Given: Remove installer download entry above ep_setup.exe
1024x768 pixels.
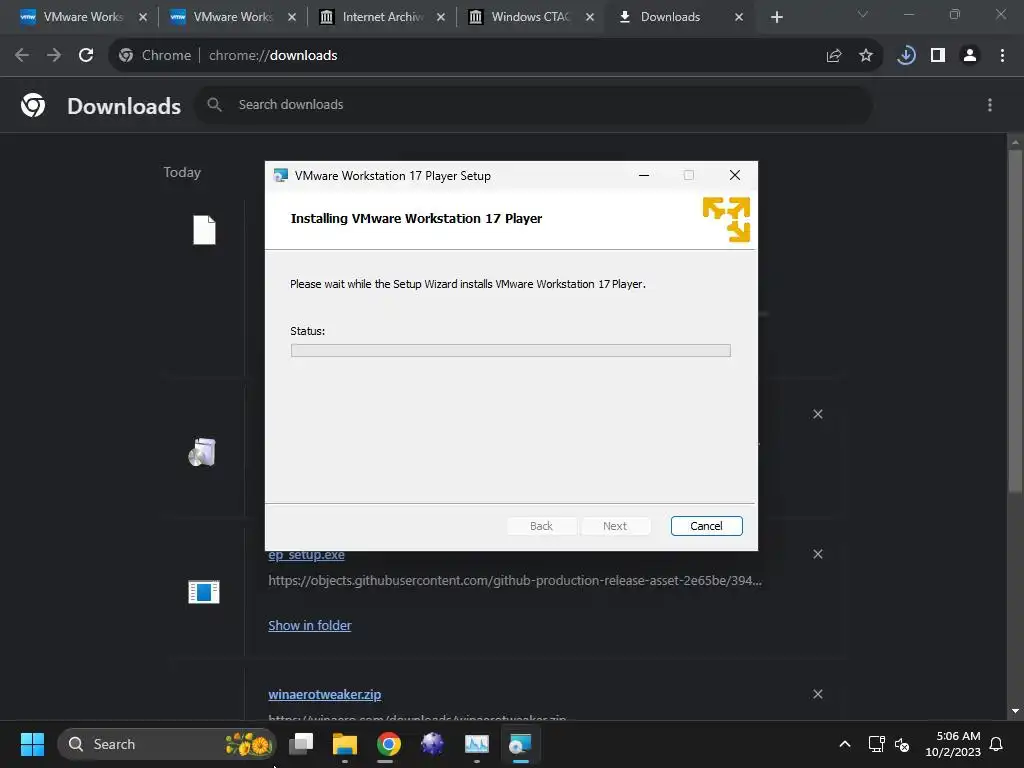Looking at the screenshot, I should pyautogui.click(x=818, y=414).
